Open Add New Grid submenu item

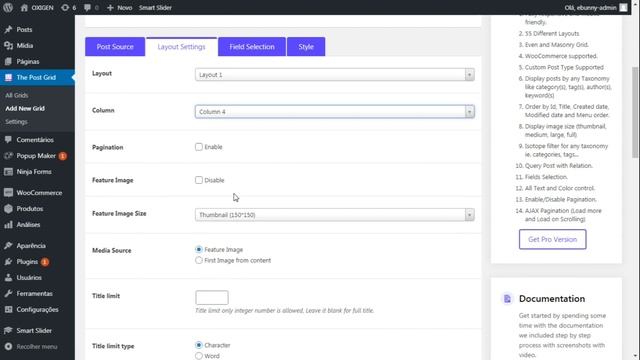(25, 109)
